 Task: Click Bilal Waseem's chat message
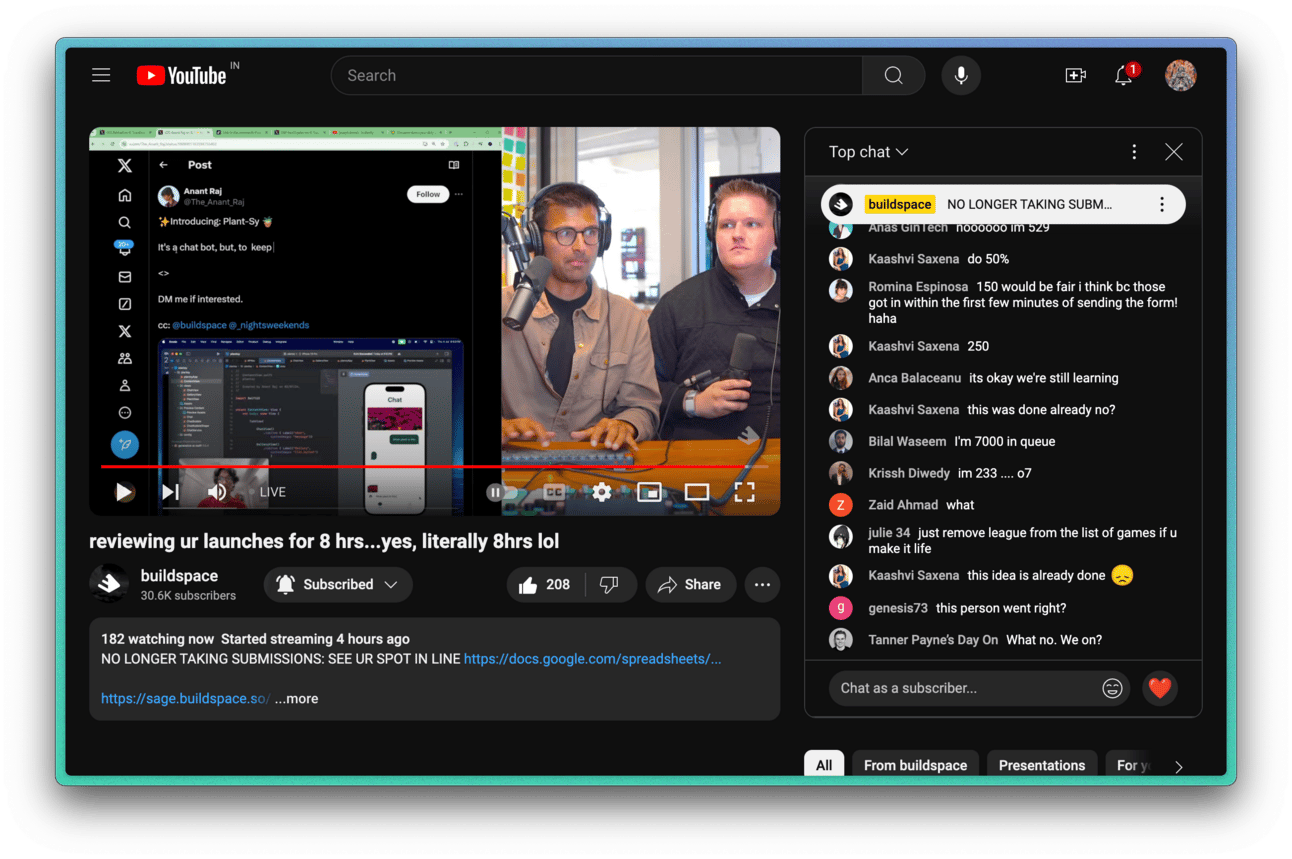[1004, 441]
